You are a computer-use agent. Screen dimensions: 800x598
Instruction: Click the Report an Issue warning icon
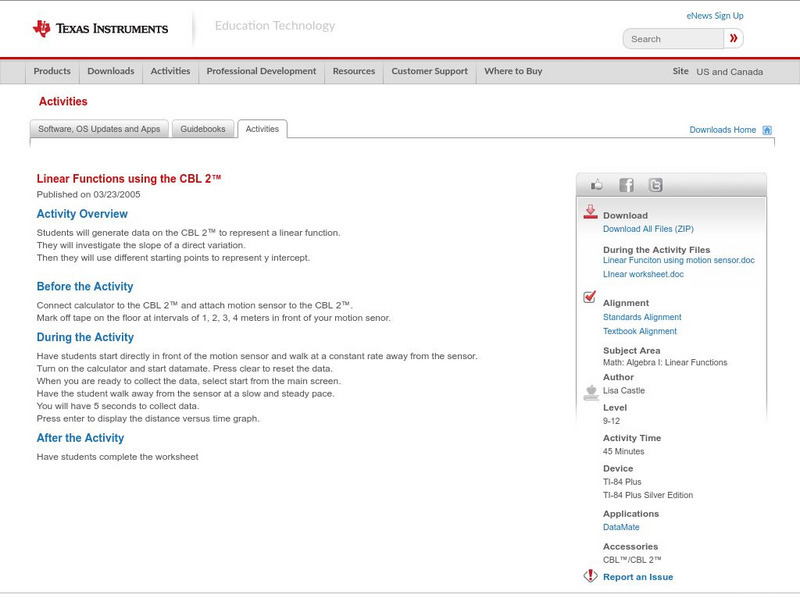(590, 576)
